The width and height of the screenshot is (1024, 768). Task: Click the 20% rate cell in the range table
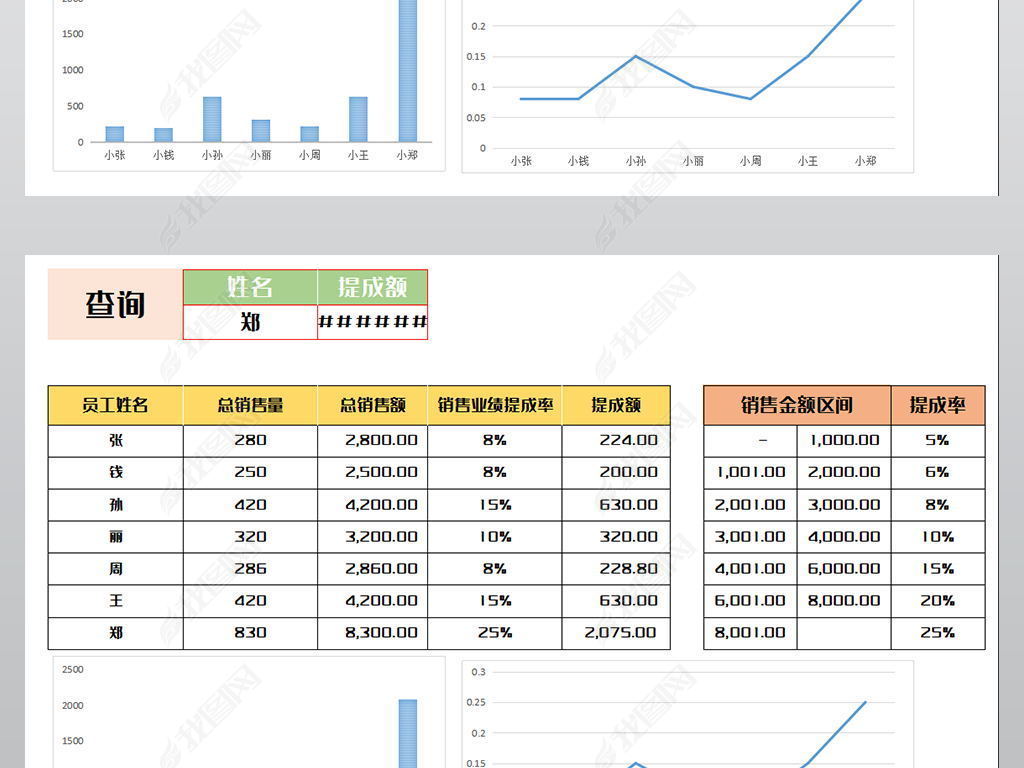click(x=937, y=601)
